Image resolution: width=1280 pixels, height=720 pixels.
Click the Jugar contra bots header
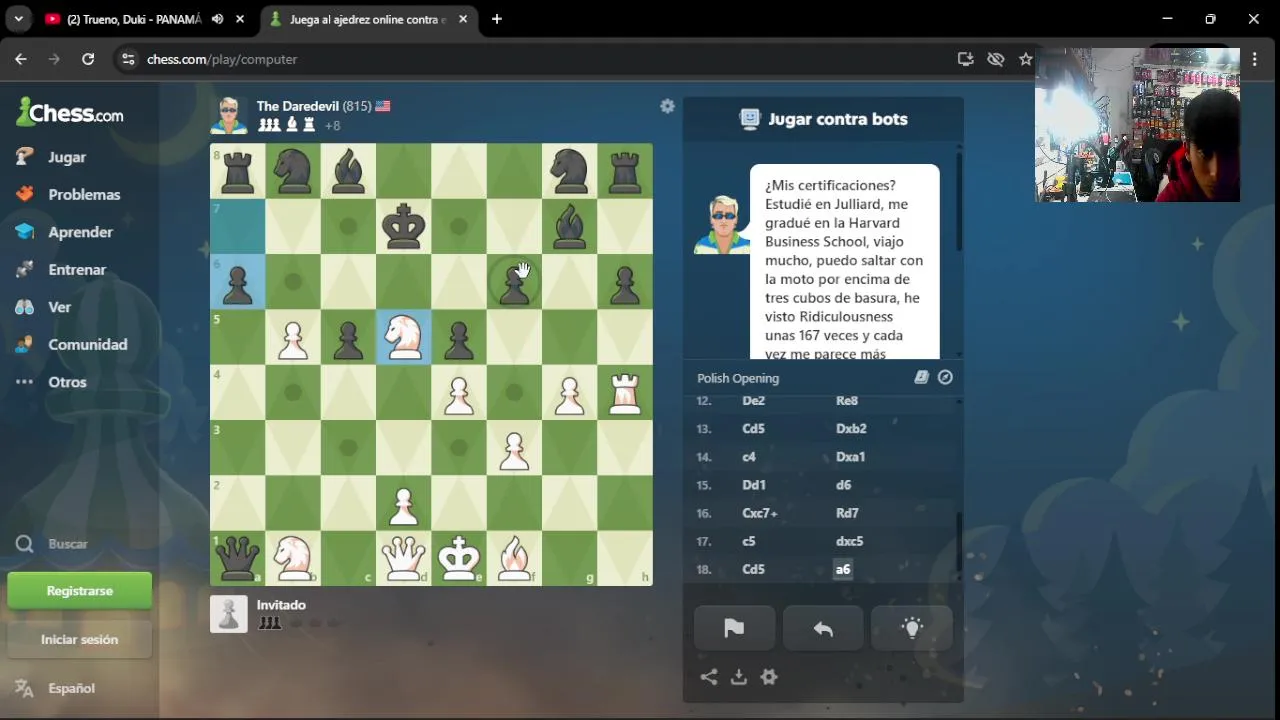[x=823, y=119]
